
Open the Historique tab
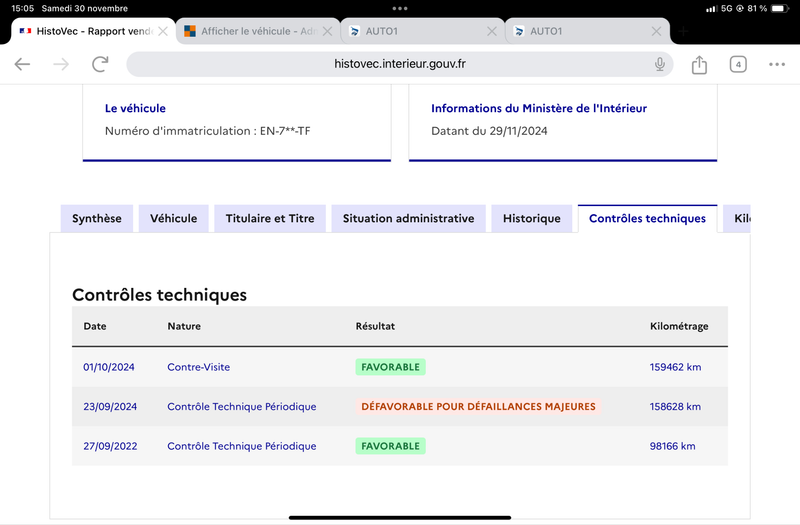click(532, 218)
